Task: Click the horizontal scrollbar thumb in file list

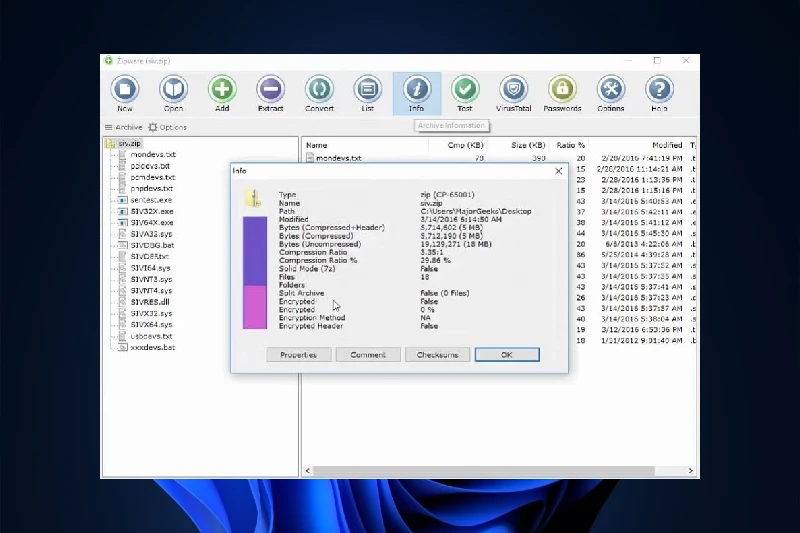Action: (x=484, y=470)
